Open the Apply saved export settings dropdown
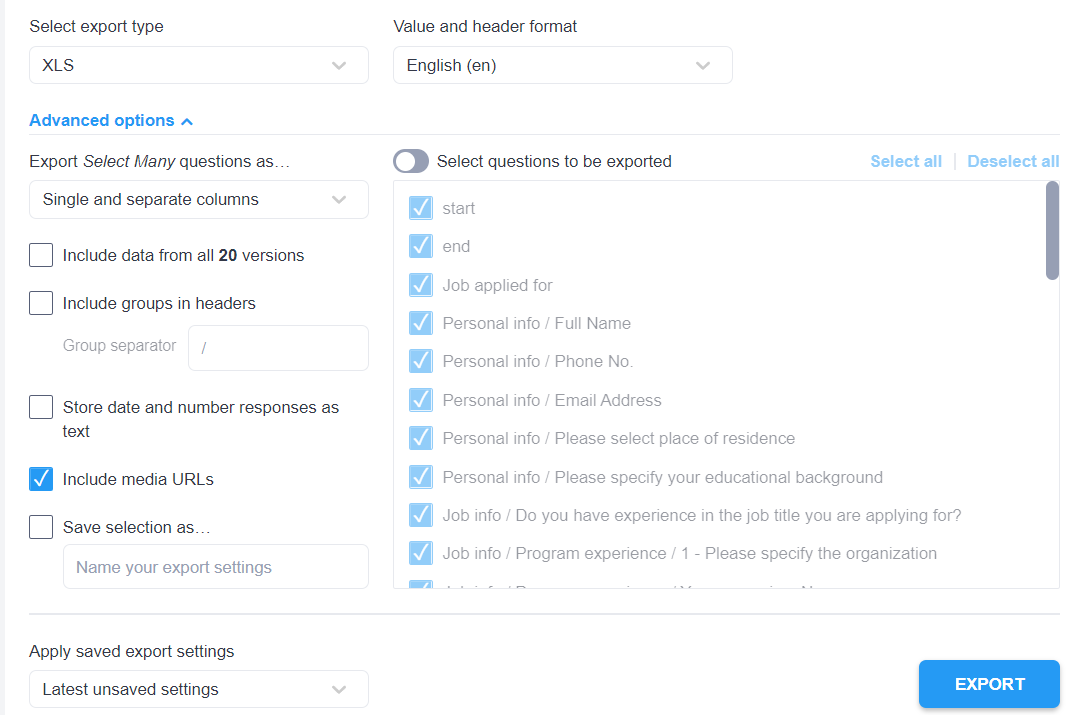This screenshot has height=715, width=1083. (x=198, y=689)
